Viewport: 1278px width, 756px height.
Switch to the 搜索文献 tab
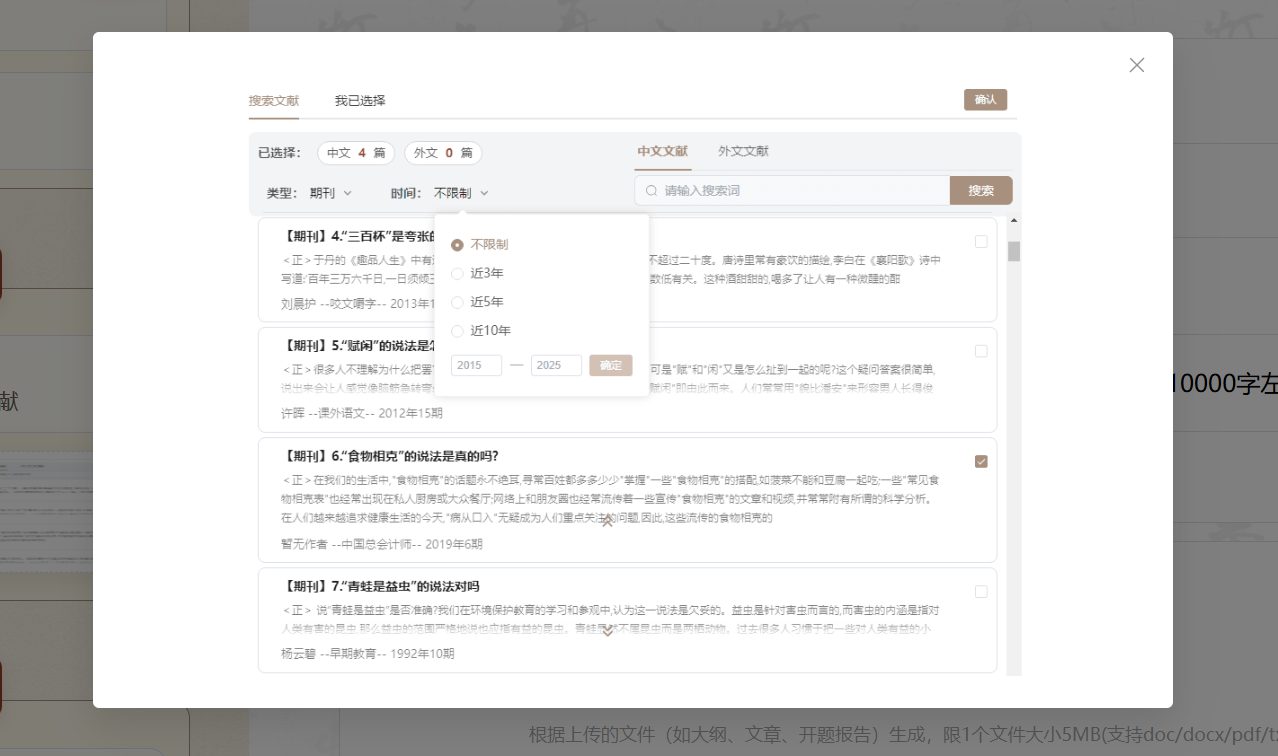274,101
